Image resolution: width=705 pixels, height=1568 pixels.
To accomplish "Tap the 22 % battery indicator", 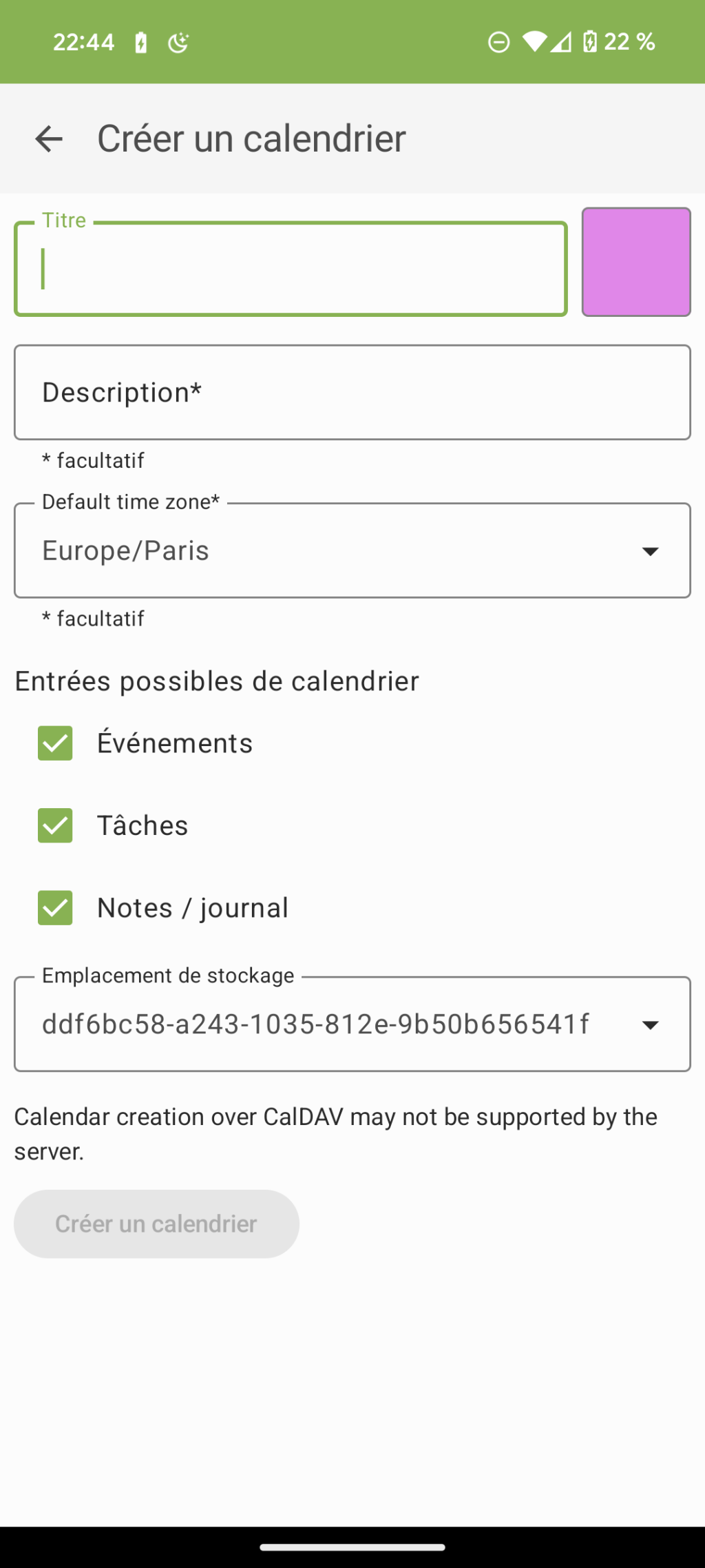I will point(620,42).
